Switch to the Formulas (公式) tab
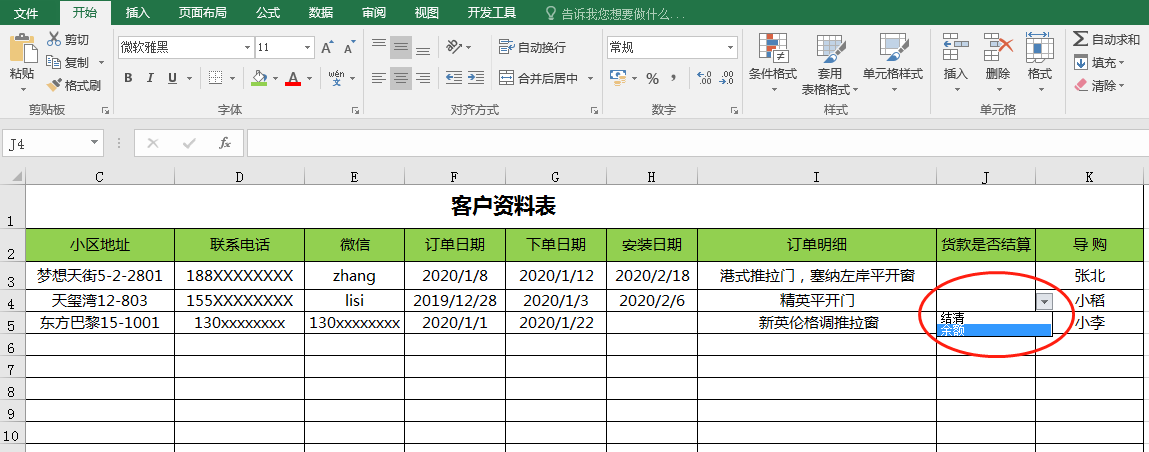 [x=268, y=12]
